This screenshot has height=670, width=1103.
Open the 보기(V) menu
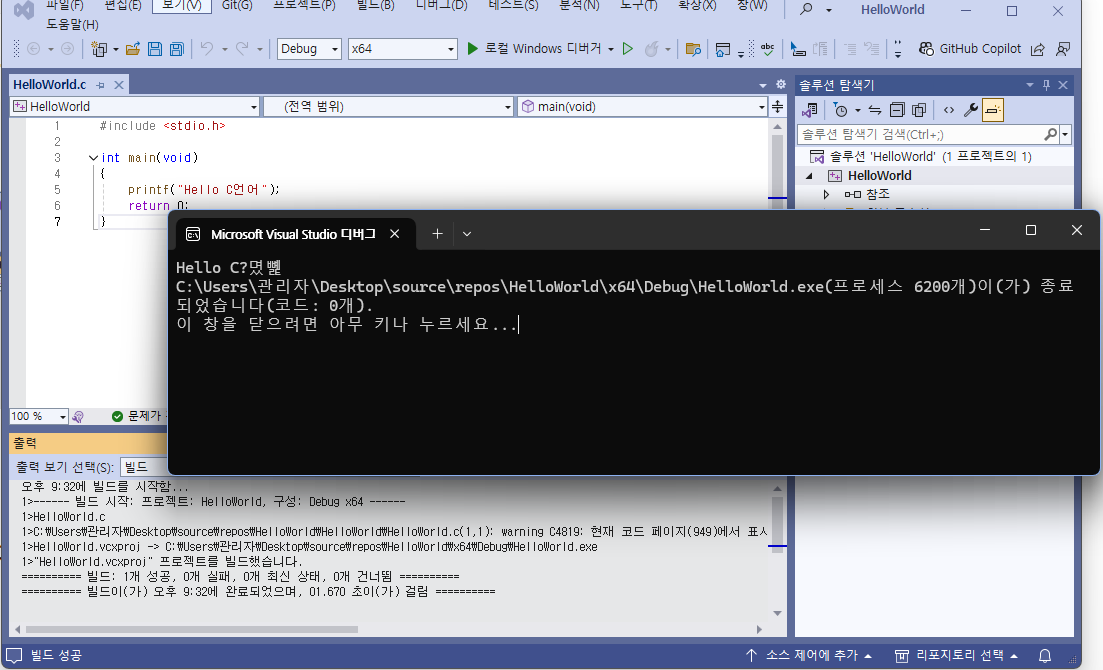coord(181,6)
